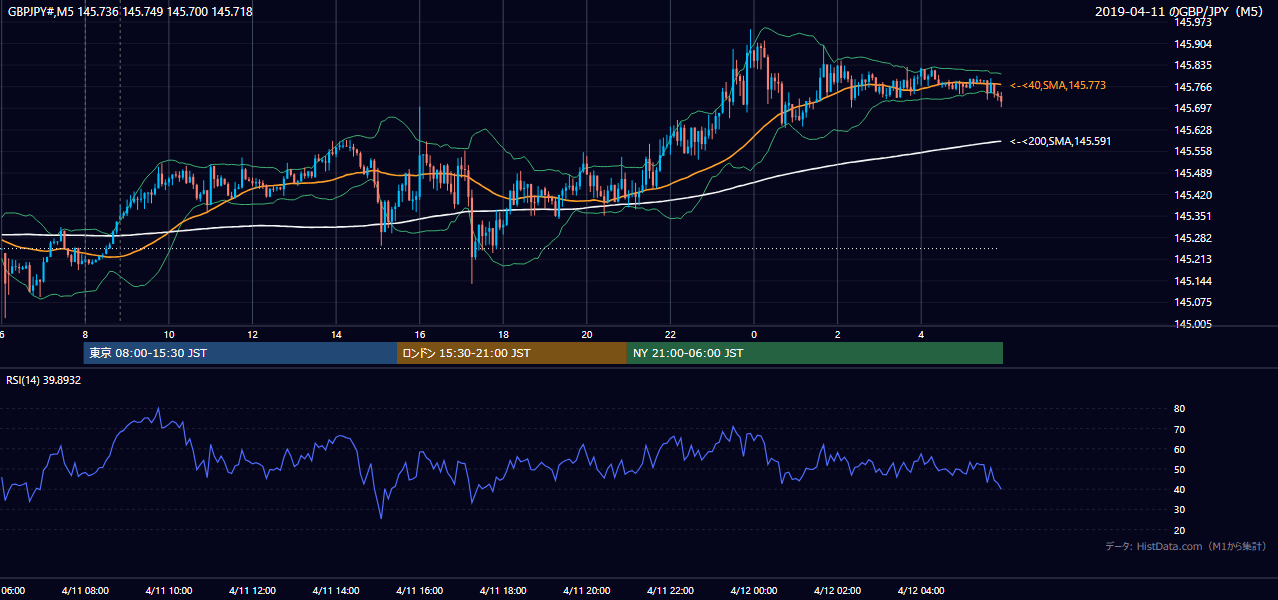Click the bottom date label 4/12 00:00
Screen dimensions: 1278x600
point(754,590)
